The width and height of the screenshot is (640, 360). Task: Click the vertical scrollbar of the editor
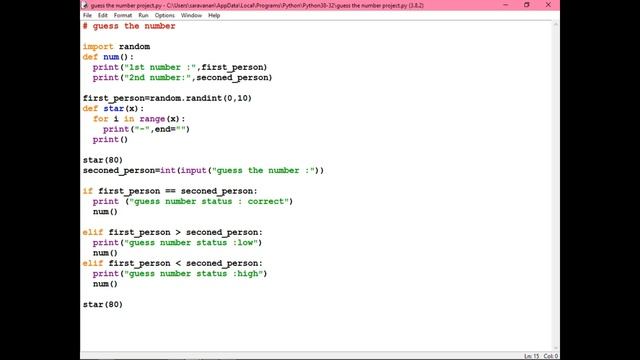pos(556,186)
